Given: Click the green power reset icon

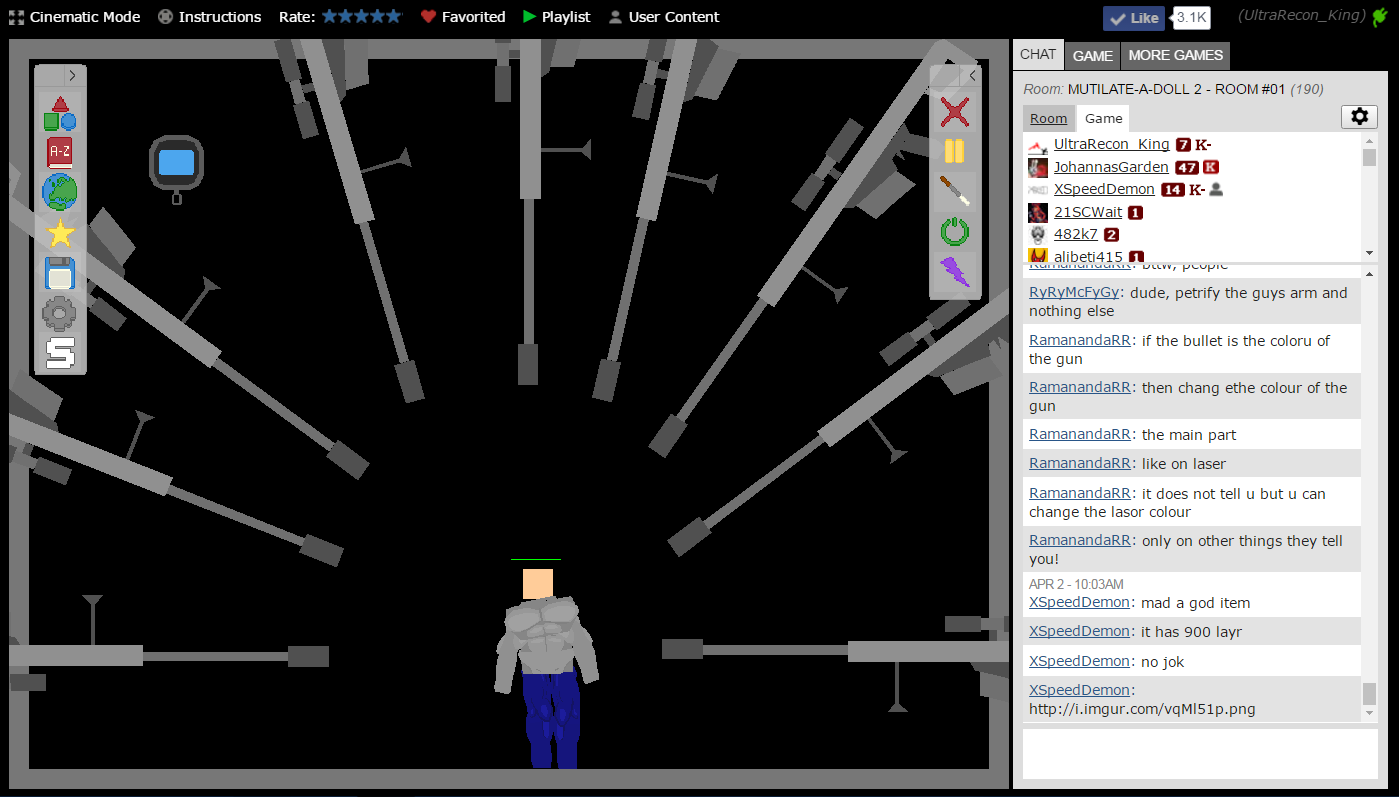Looking at the screenshot, I should (955, 232).
